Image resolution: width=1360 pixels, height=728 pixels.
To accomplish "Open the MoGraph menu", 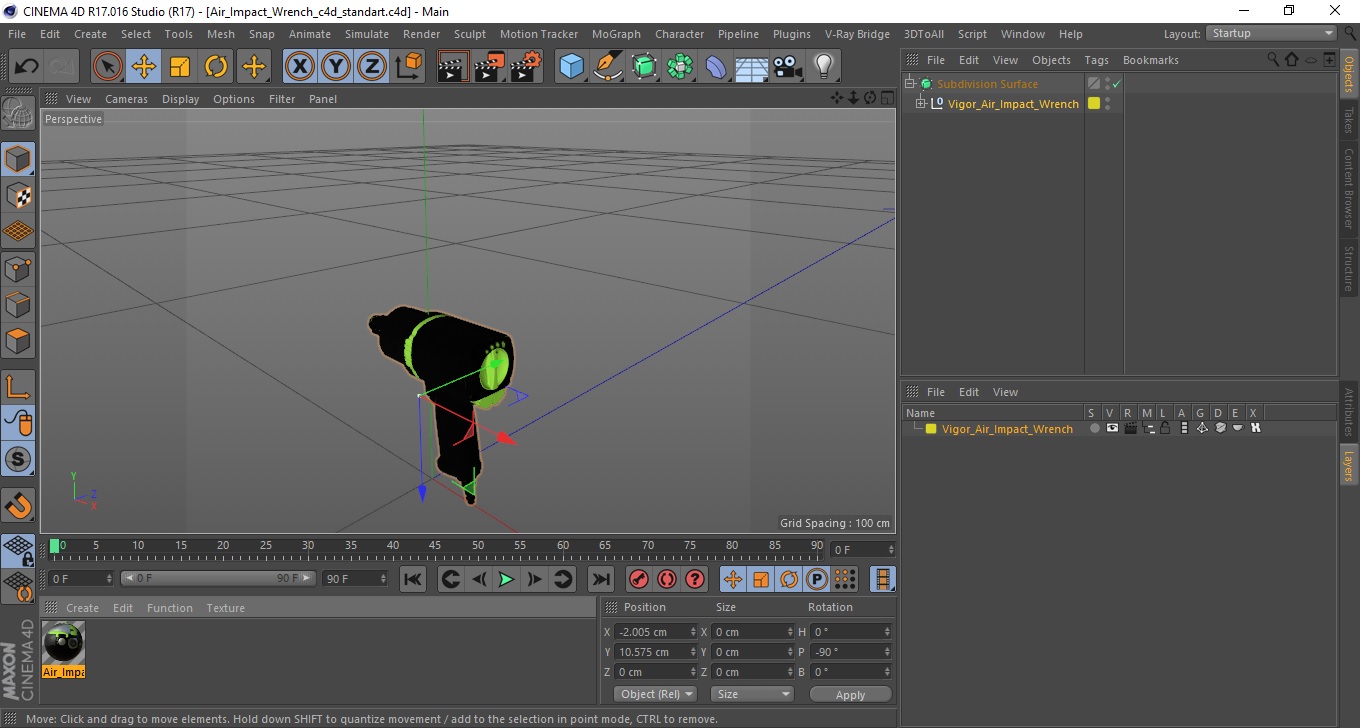I will [616, 34].
